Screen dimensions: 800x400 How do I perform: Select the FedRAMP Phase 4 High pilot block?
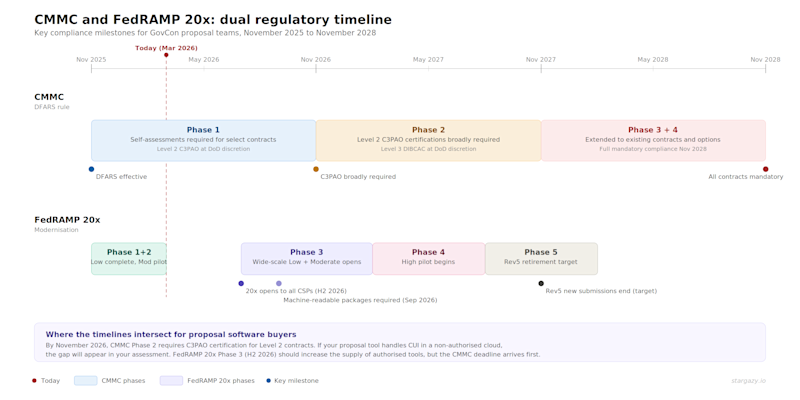tap(429, 259)
